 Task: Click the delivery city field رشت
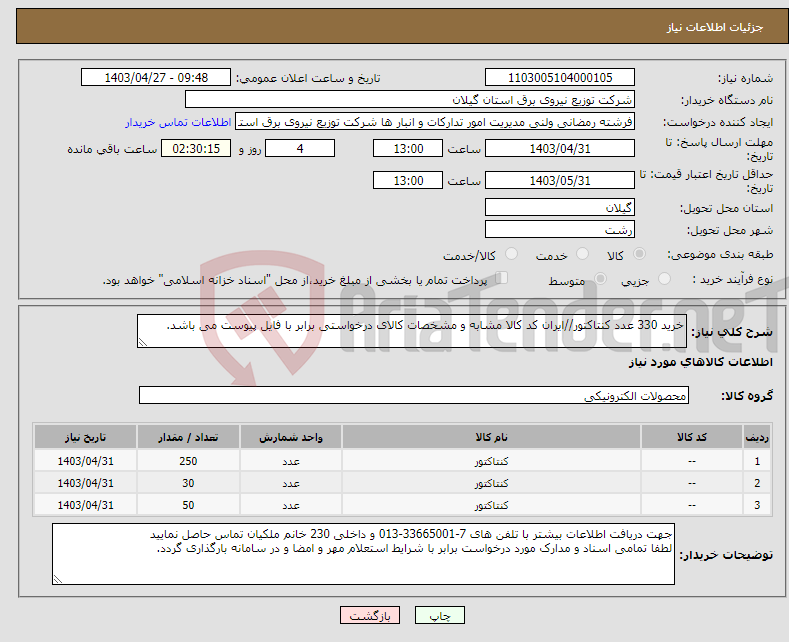[x=560, y=229]
